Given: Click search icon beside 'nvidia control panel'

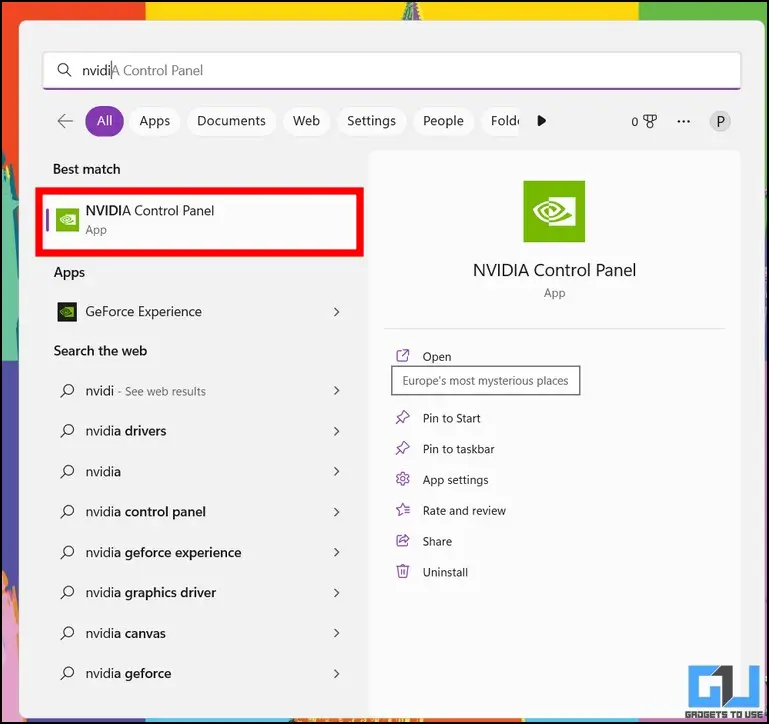Looking at the screenshot, I should pos(67,512).
